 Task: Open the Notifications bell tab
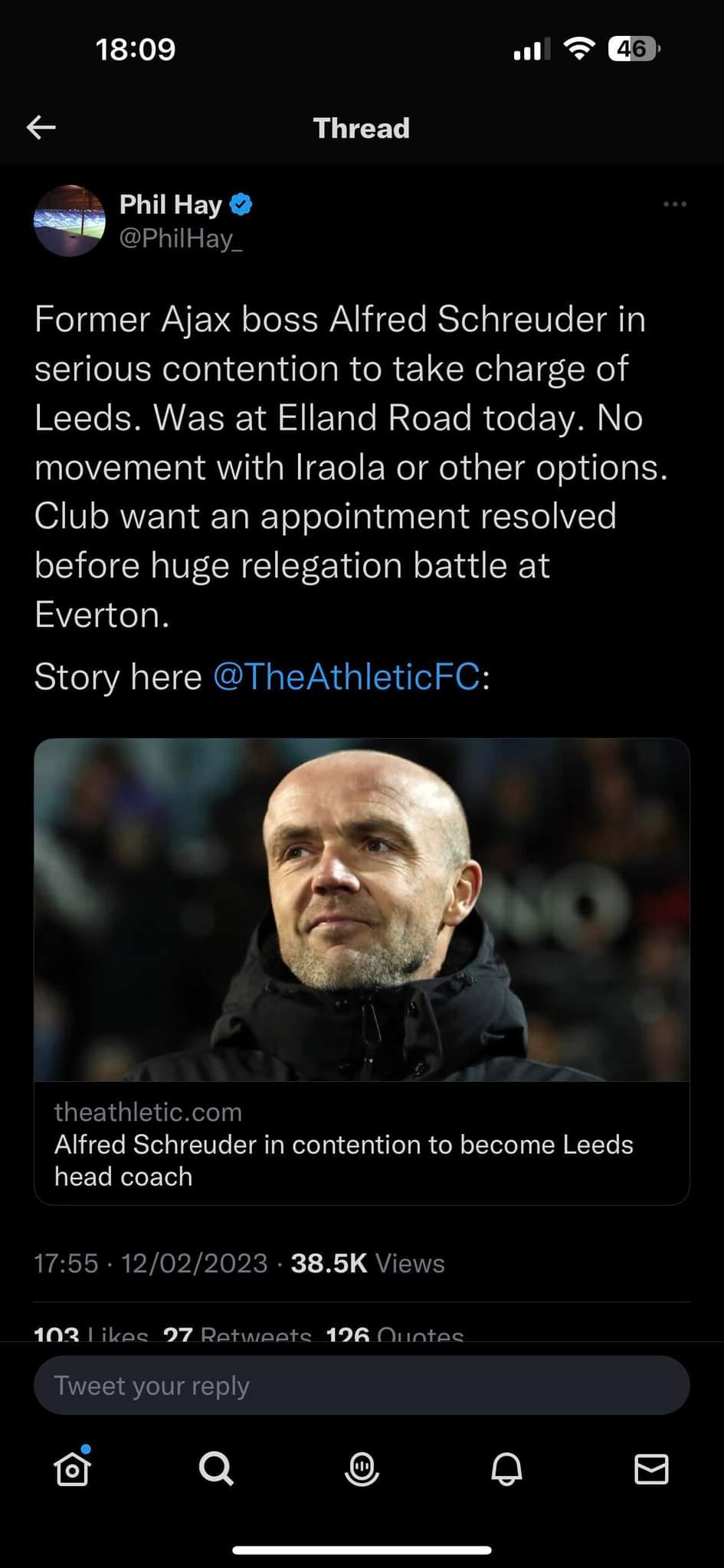(506, 1468)
